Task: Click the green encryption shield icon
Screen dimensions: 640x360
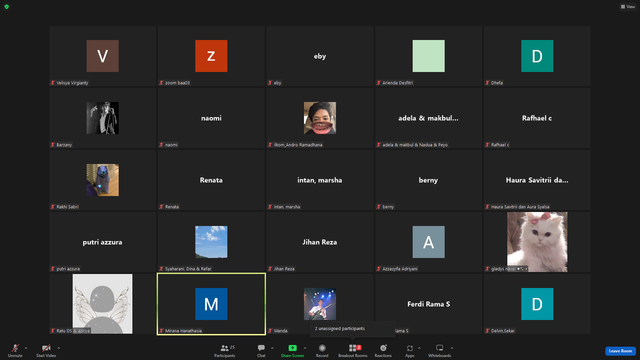Action: [x=7, y=7]
